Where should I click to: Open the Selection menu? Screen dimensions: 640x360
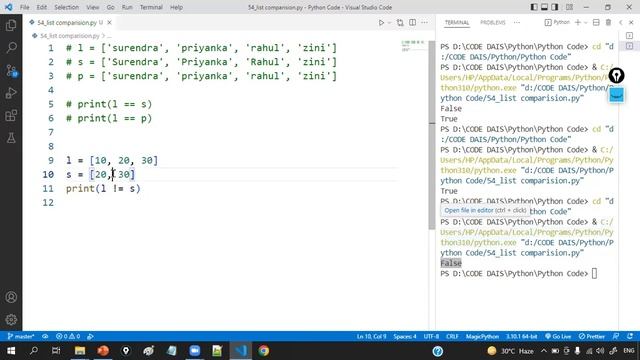[67, 7]
